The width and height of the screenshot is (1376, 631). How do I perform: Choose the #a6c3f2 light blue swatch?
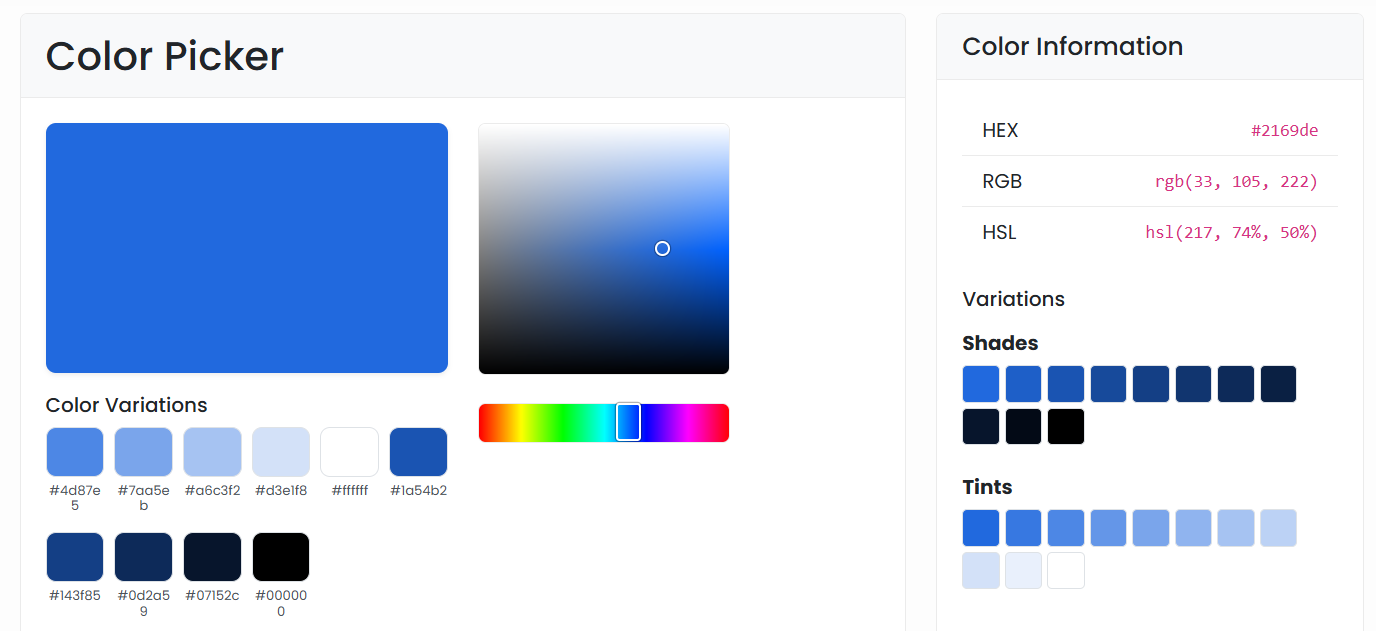[x=212, y=452]
